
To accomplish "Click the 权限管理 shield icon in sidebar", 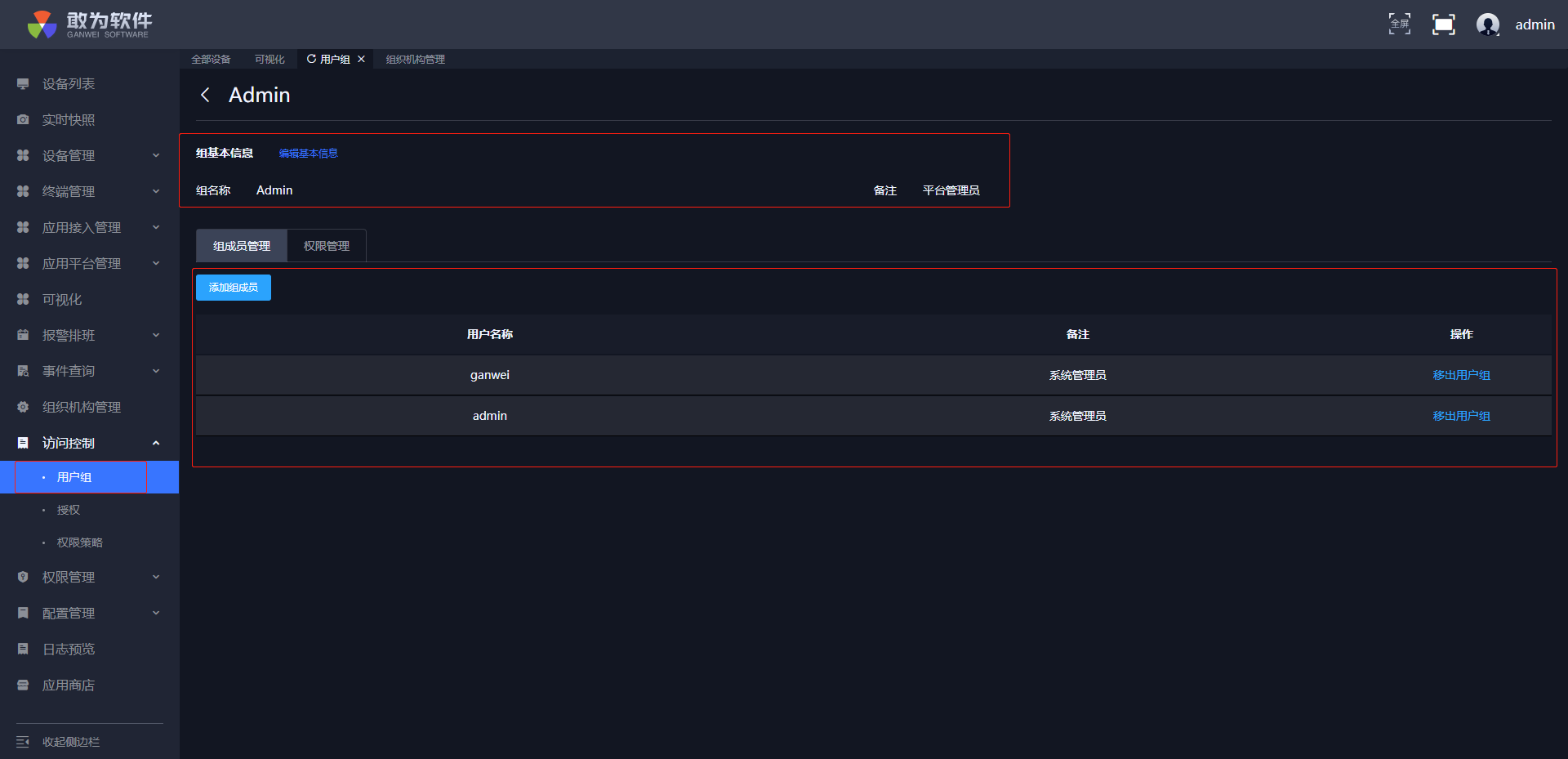I will pyautogui.click(x=23, y=578).
